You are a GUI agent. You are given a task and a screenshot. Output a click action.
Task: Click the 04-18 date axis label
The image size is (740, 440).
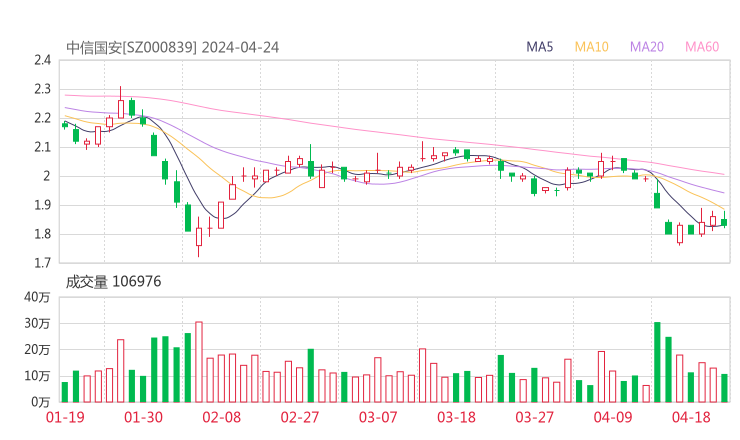[x=691, y=417]
